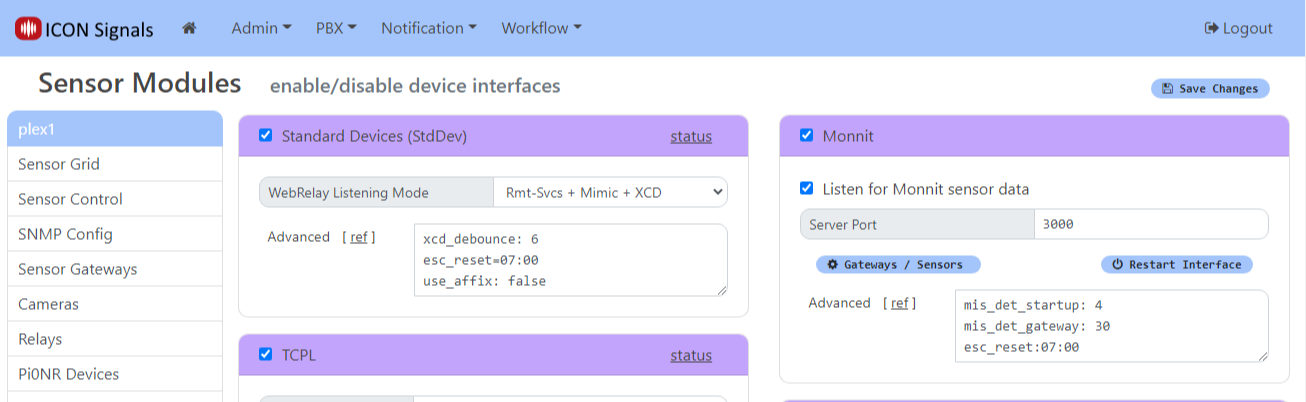Open the Workflow menu
1306x402 pixels.
tap(541, 28)
